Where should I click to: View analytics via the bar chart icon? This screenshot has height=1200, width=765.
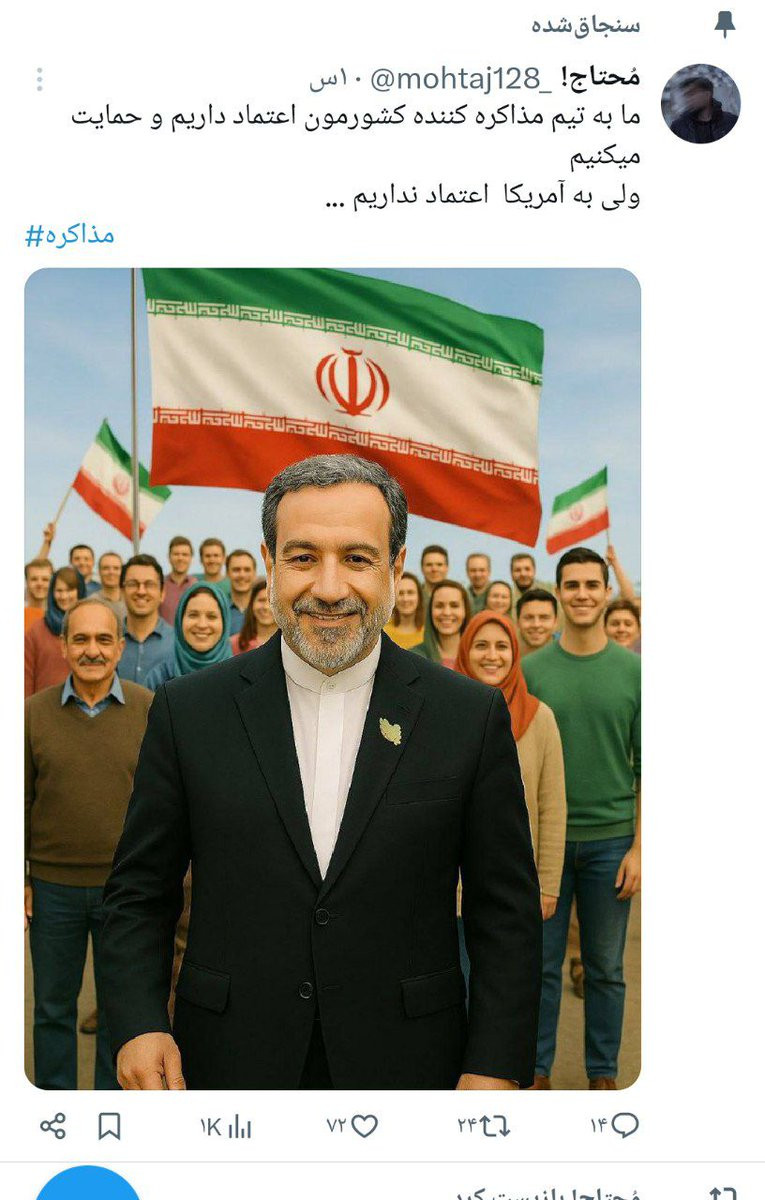[239, 1127]
